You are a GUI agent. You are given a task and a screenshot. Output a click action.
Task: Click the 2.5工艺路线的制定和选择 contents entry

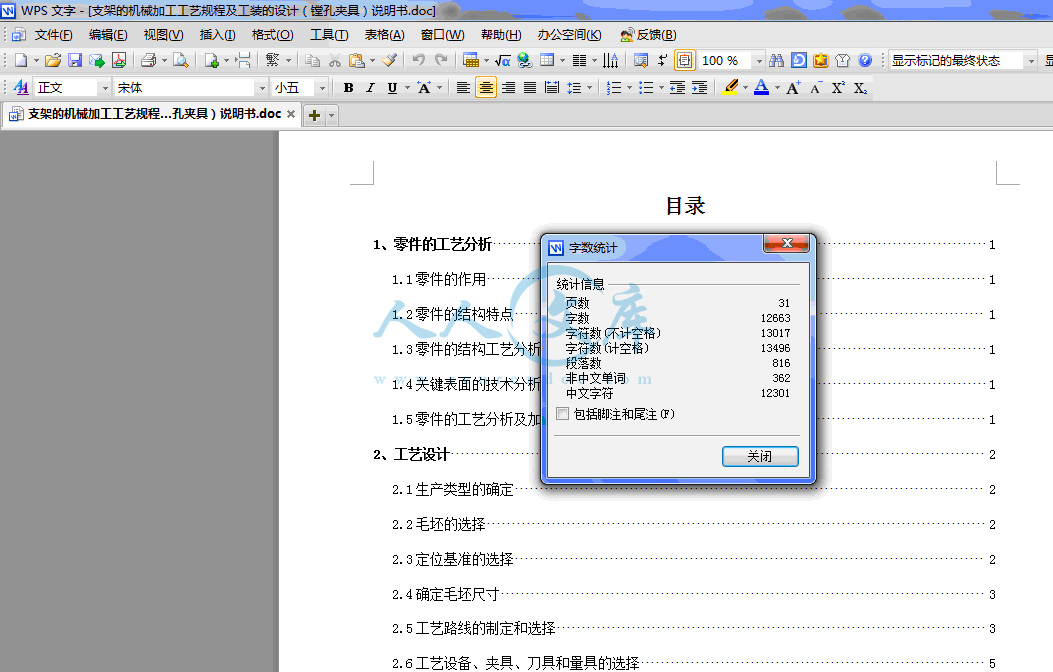[473, 628]
